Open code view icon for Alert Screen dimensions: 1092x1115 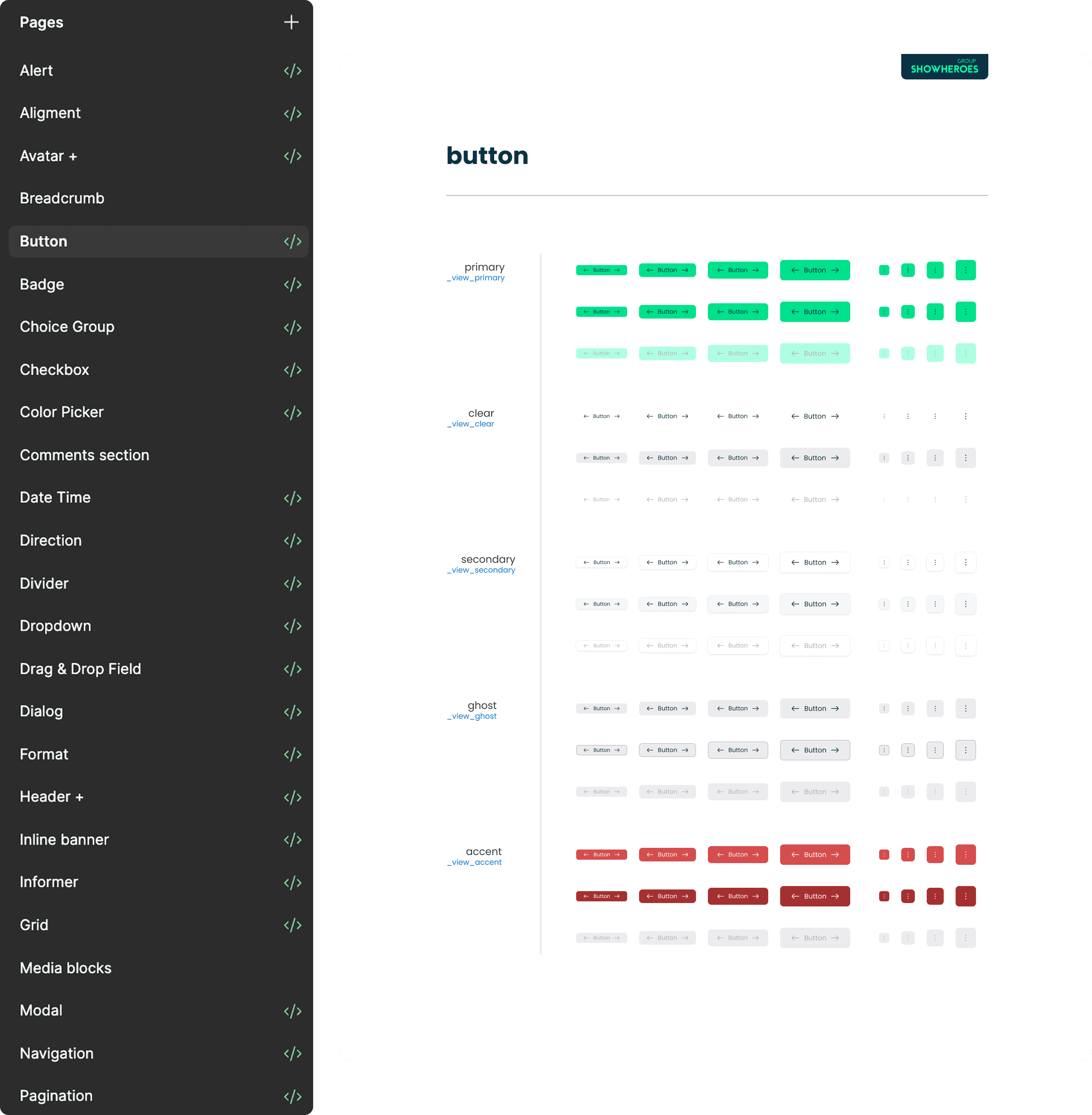coord(292,71)
